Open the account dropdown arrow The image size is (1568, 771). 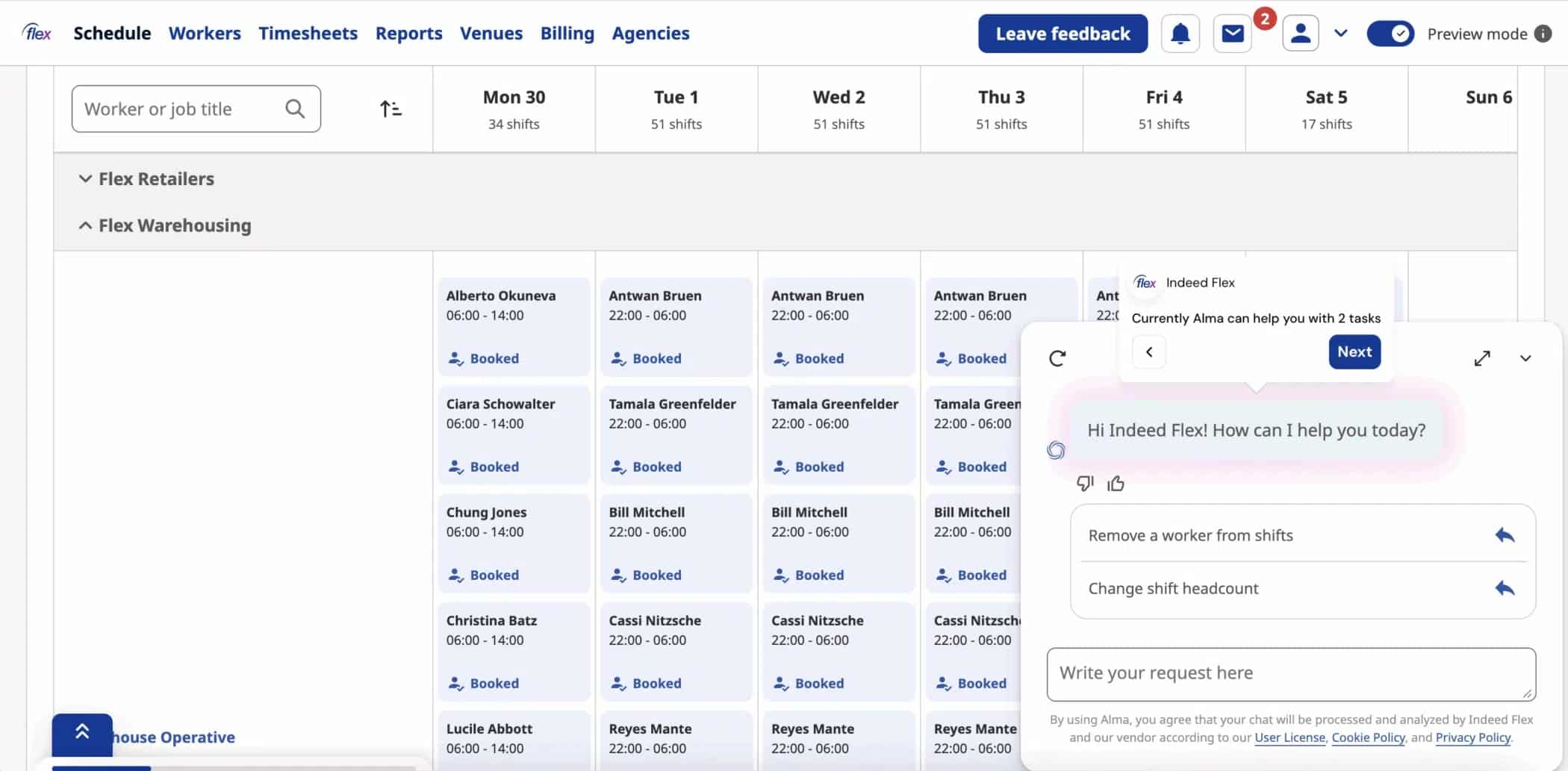(1341, 34)
